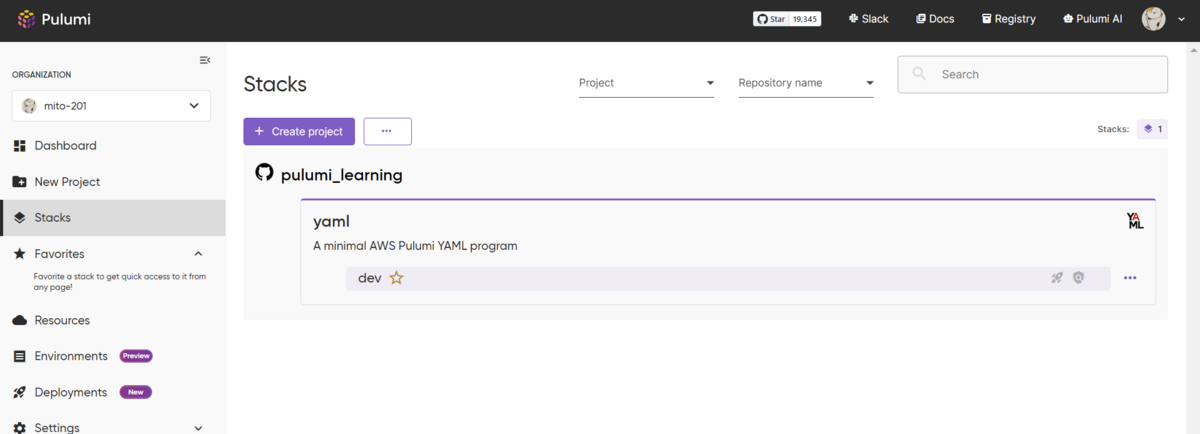
Task: Click the Create project button
Action: (x=299, y=131)
